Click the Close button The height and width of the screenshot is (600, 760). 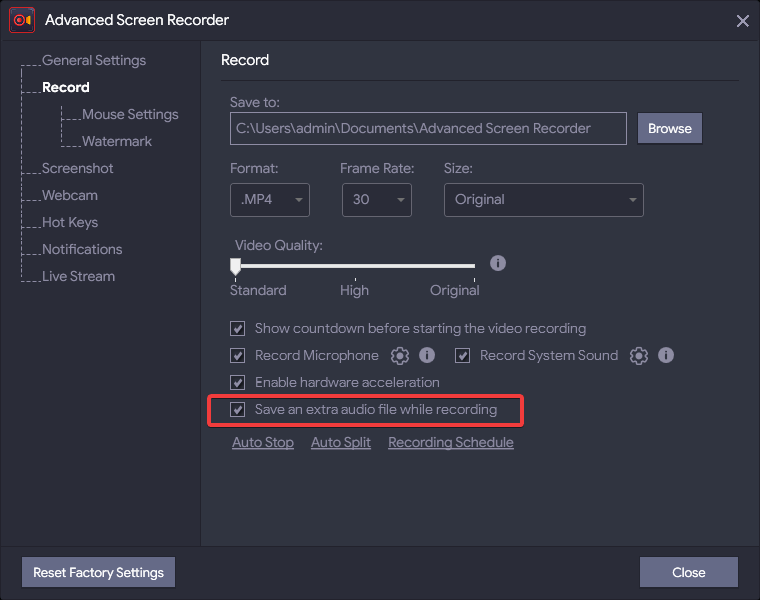coord(689,572)
